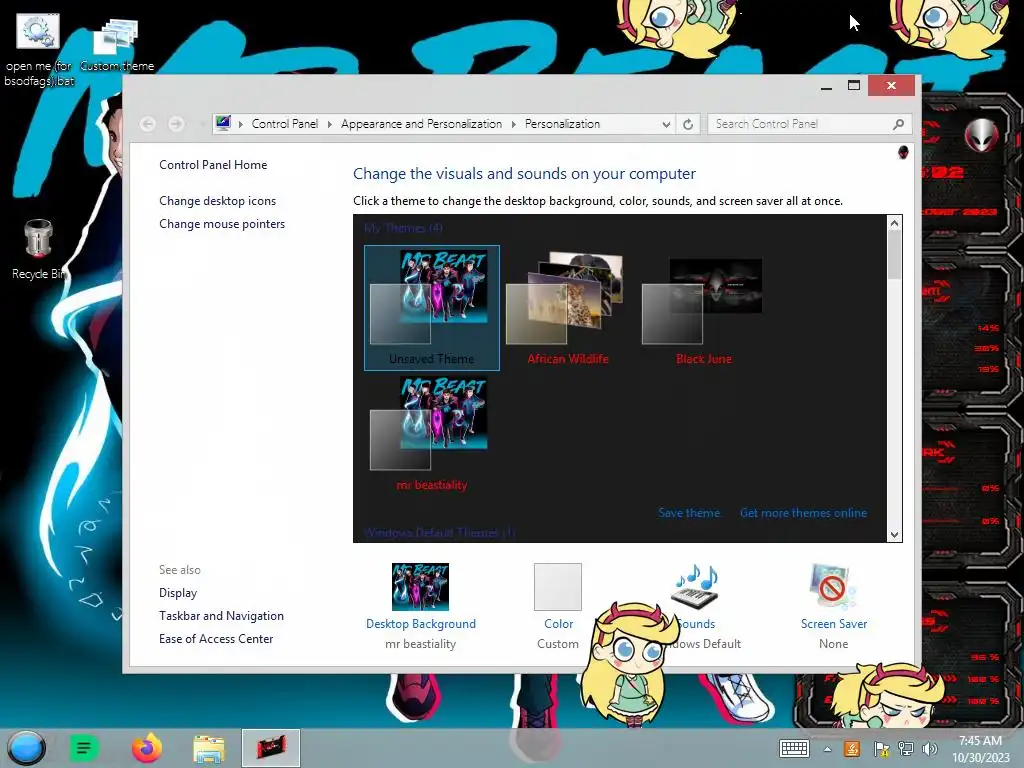Click Personalization breadcrumb
Image resolution: width=1024 pixels, height=768 pixels.
click(x=562, y=124)
